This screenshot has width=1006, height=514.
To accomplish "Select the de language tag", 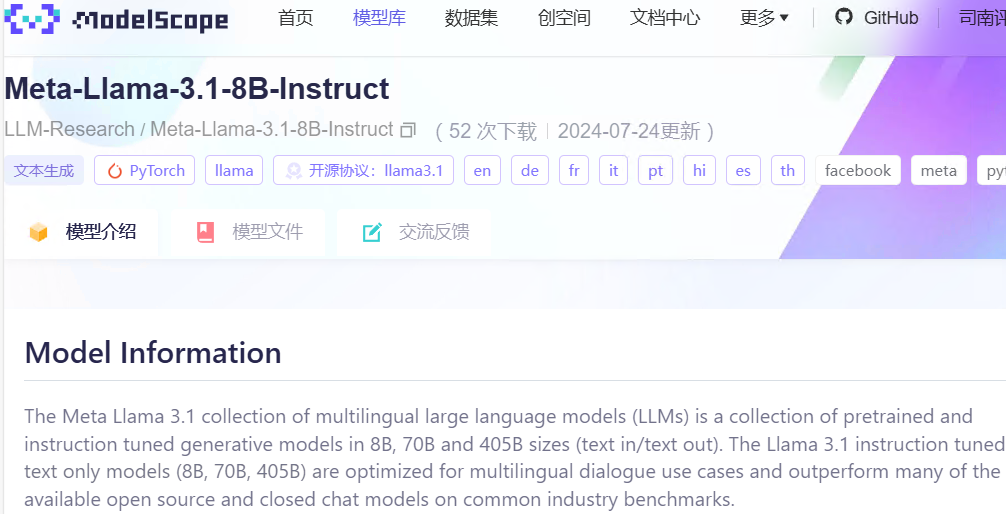I will click(530, 171).
